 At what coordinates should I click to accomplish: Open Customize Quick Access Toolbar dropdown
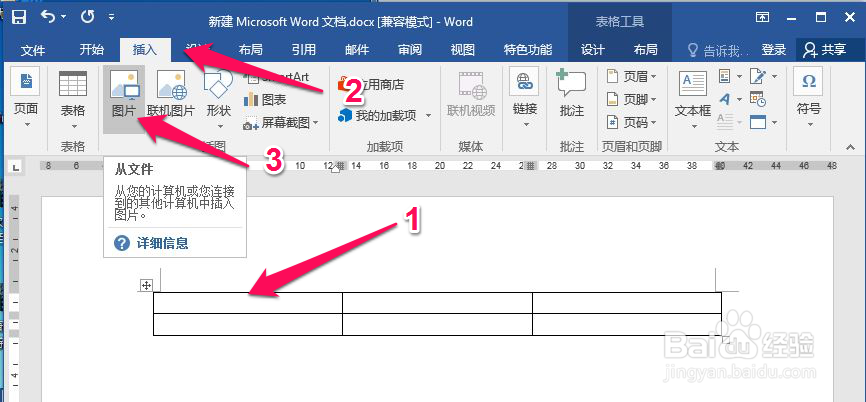112,17
